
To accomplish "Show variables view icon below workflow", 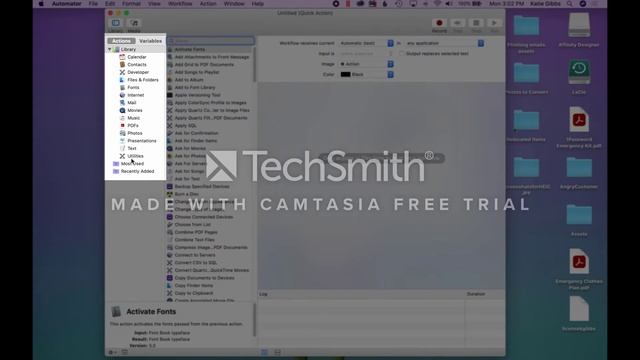I will 278,352.
